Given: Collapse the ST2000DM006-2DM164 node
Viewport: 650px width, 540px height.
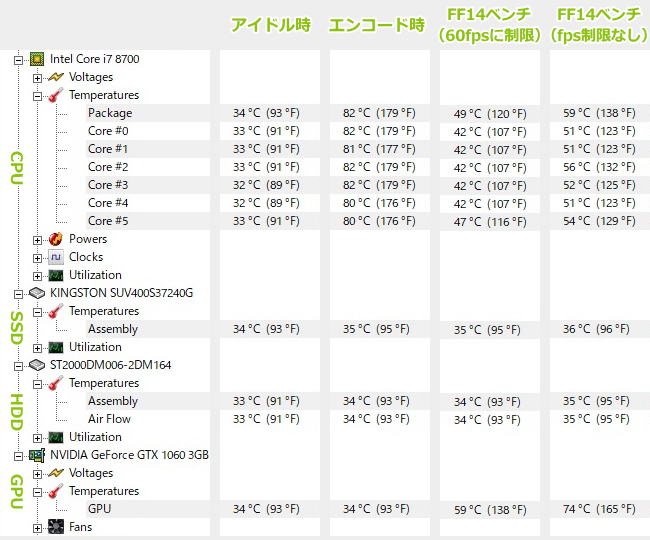Looking at the screenshot, I should [x=18, y=366].
